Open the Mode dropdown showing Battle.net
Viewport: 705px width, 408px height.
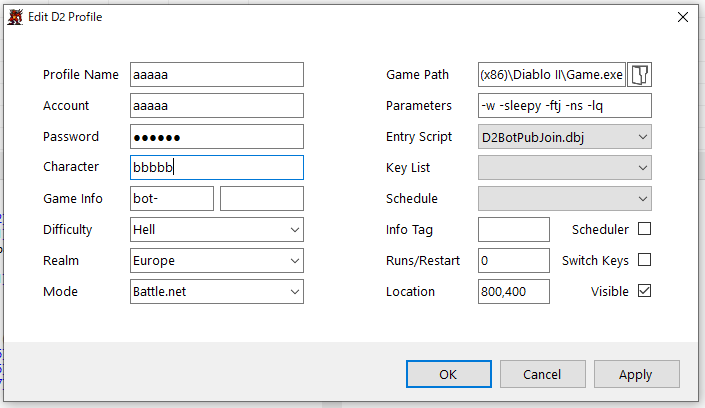click(217, 291)
